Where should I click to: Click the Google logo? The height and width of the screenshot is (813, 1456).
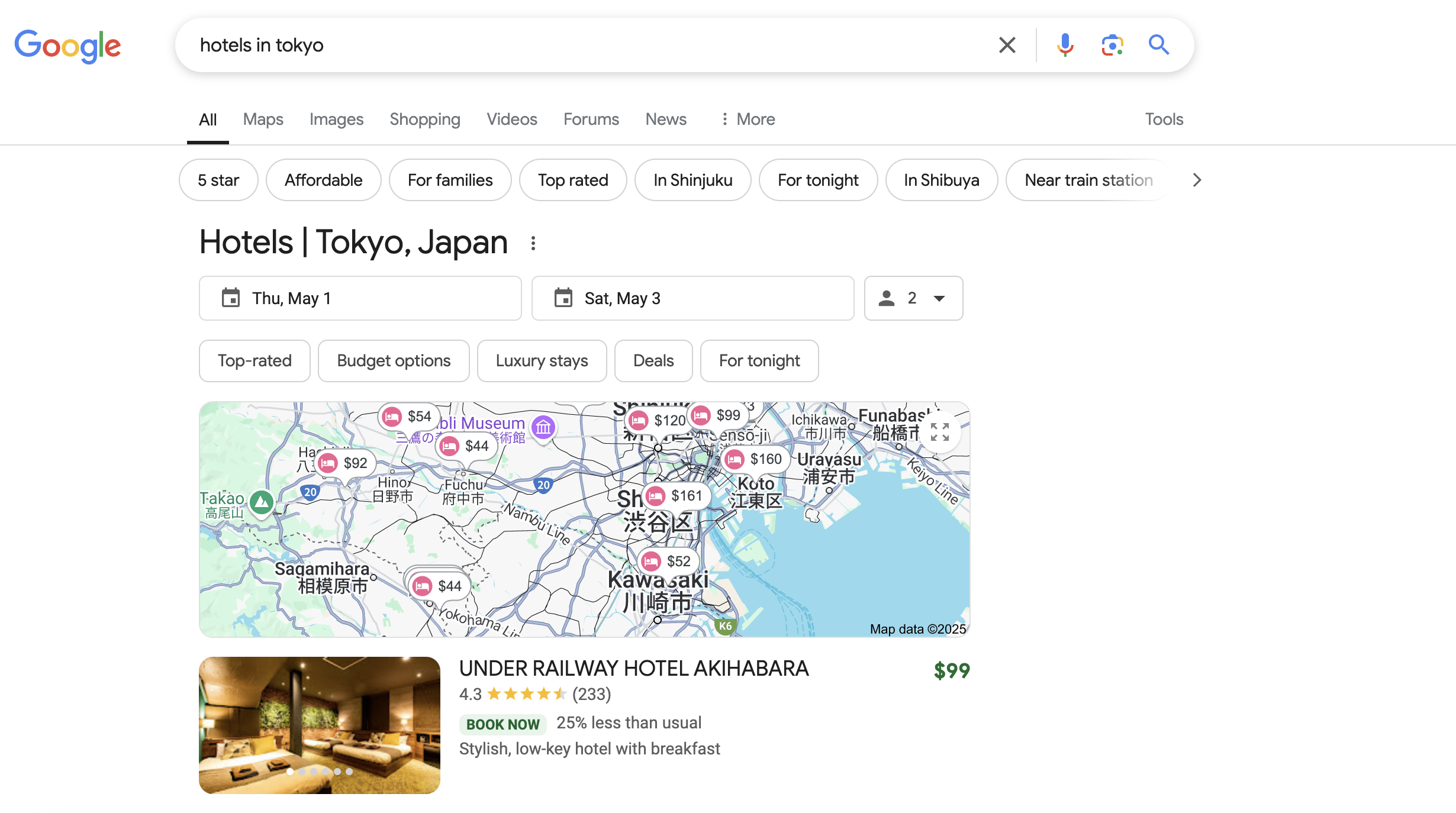67,46
